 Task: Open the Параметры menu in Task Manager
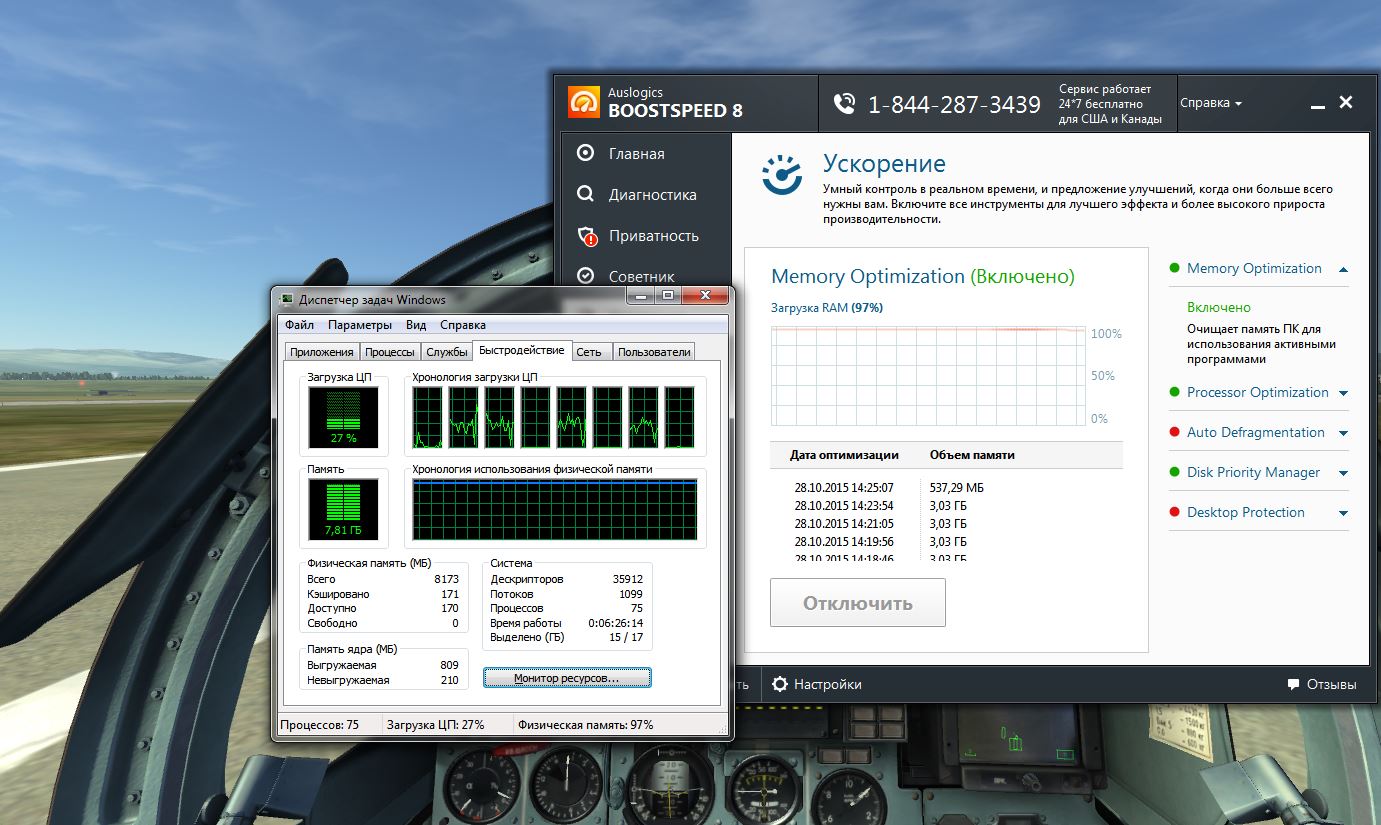pos(360,325)
